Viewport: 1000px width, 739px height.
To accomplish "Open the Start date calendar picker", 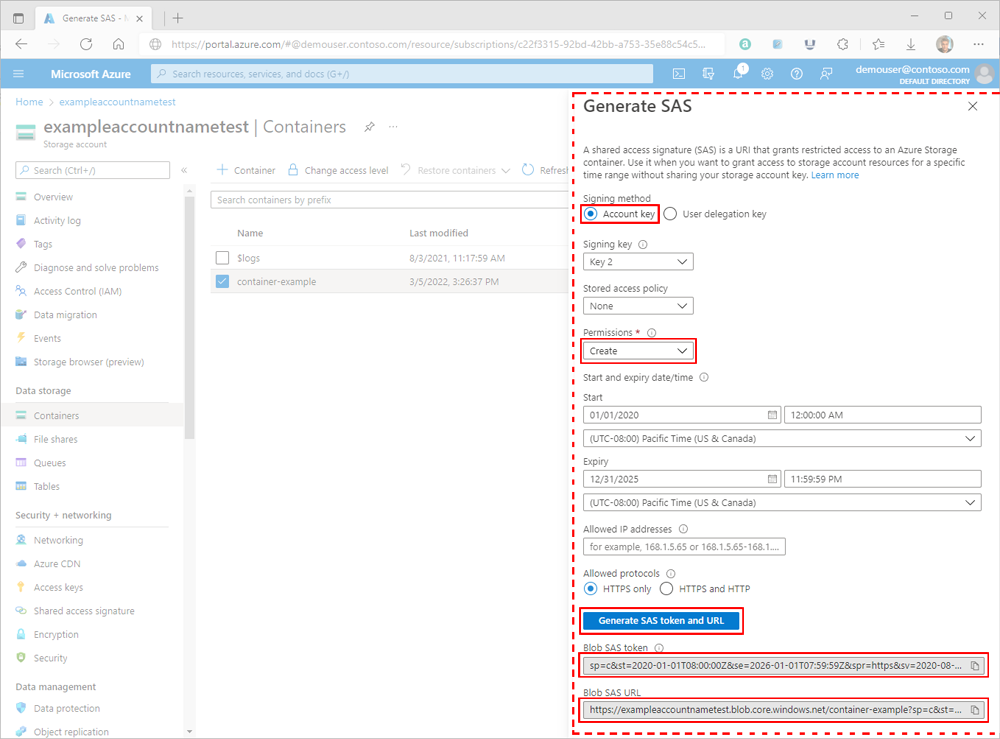I will 772,415.
